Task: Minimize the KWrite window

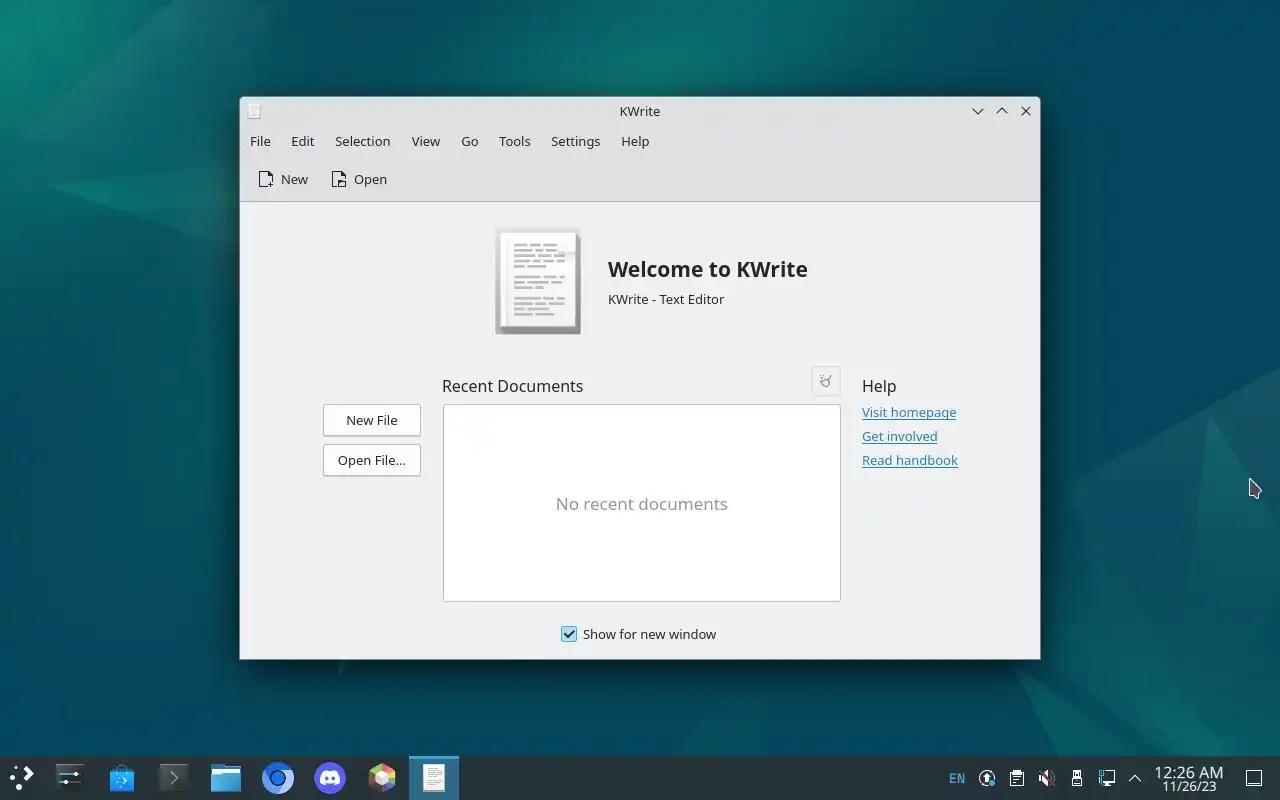Action: [x=978, y=111]
